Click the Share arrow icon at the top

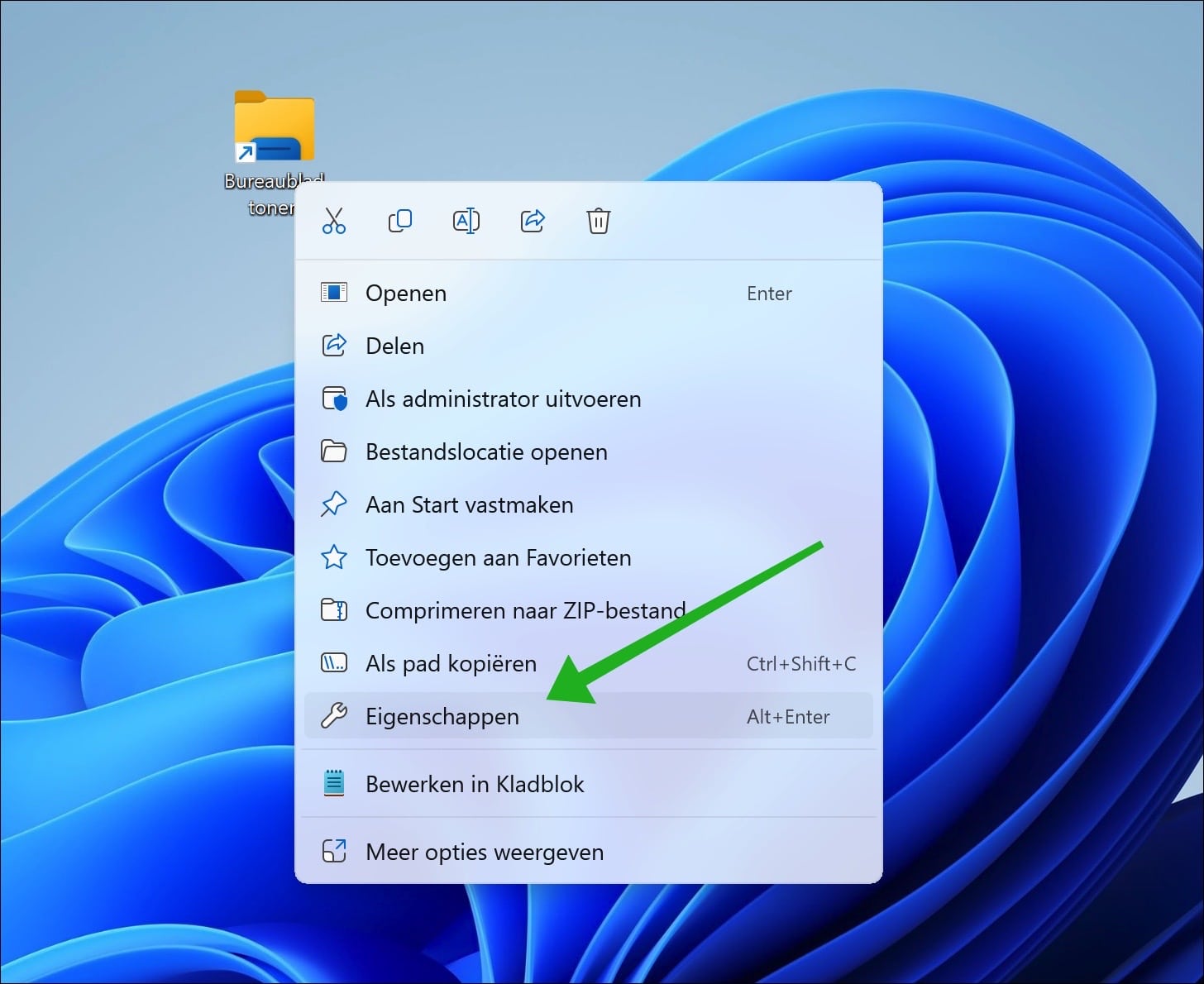pos(533,221)
